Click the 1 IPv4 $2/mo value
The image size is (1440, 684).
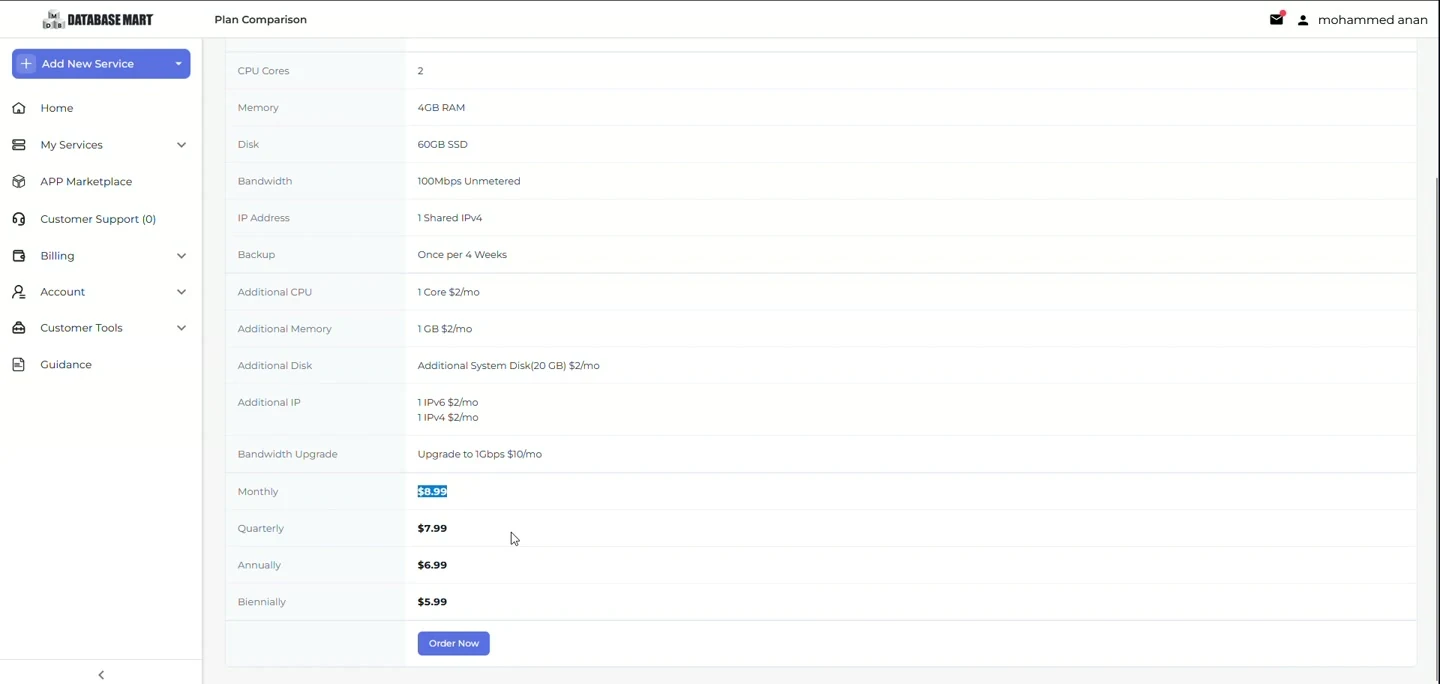[448, 417]
